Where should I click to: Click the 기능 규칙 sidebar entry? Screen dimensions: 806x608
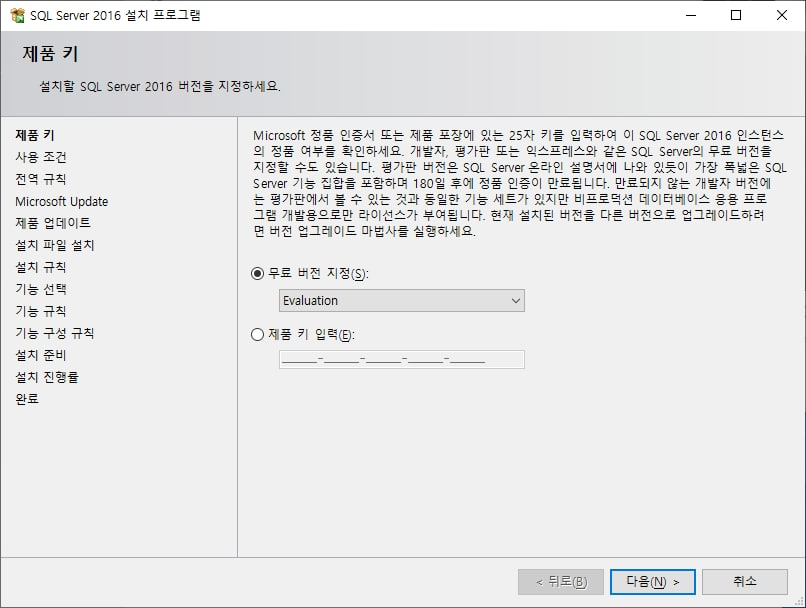pyautogui.click(x=41, y=311)
